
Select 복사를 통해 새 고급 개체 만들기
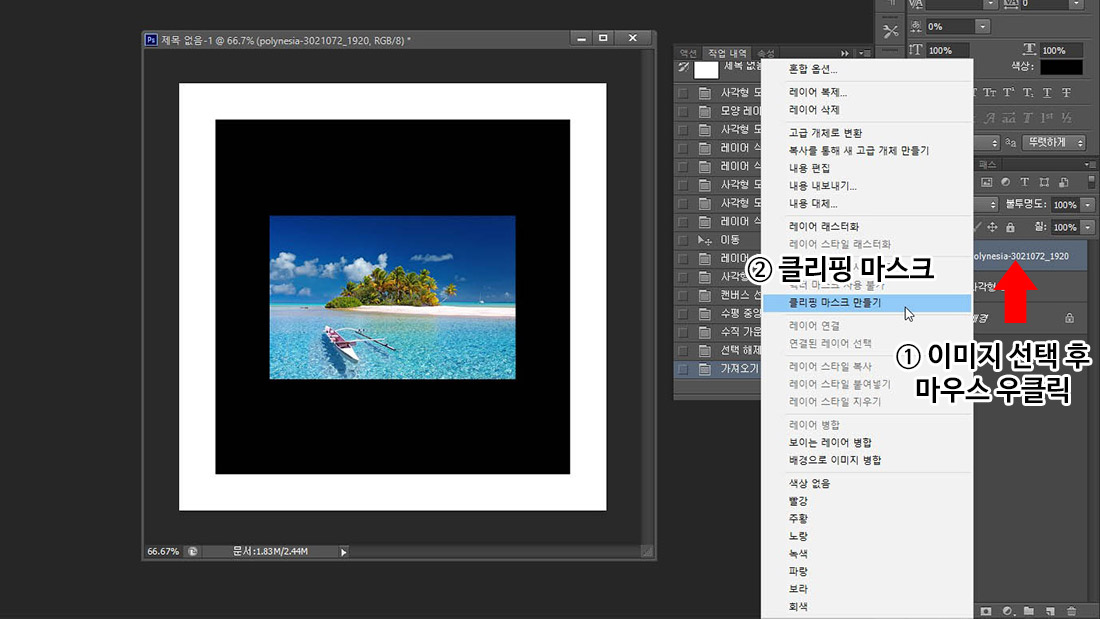(x=866, y=151)
